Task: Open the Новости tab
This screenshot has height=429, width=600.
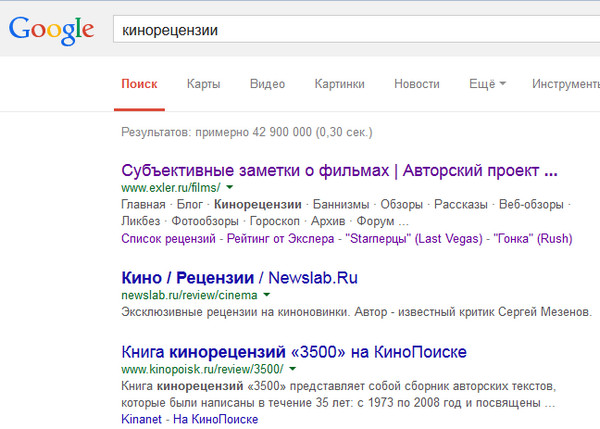Action: point(416,84)
